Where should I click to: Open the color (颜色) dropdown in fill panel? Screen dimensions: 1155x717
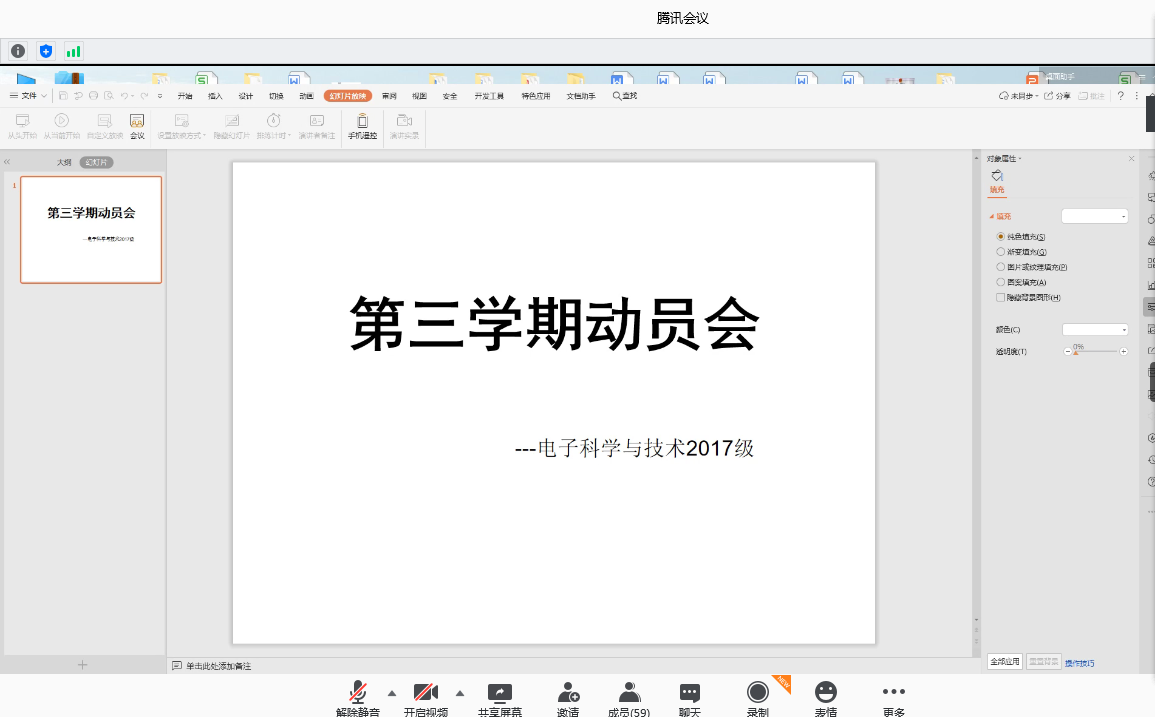click(1095, 329)
